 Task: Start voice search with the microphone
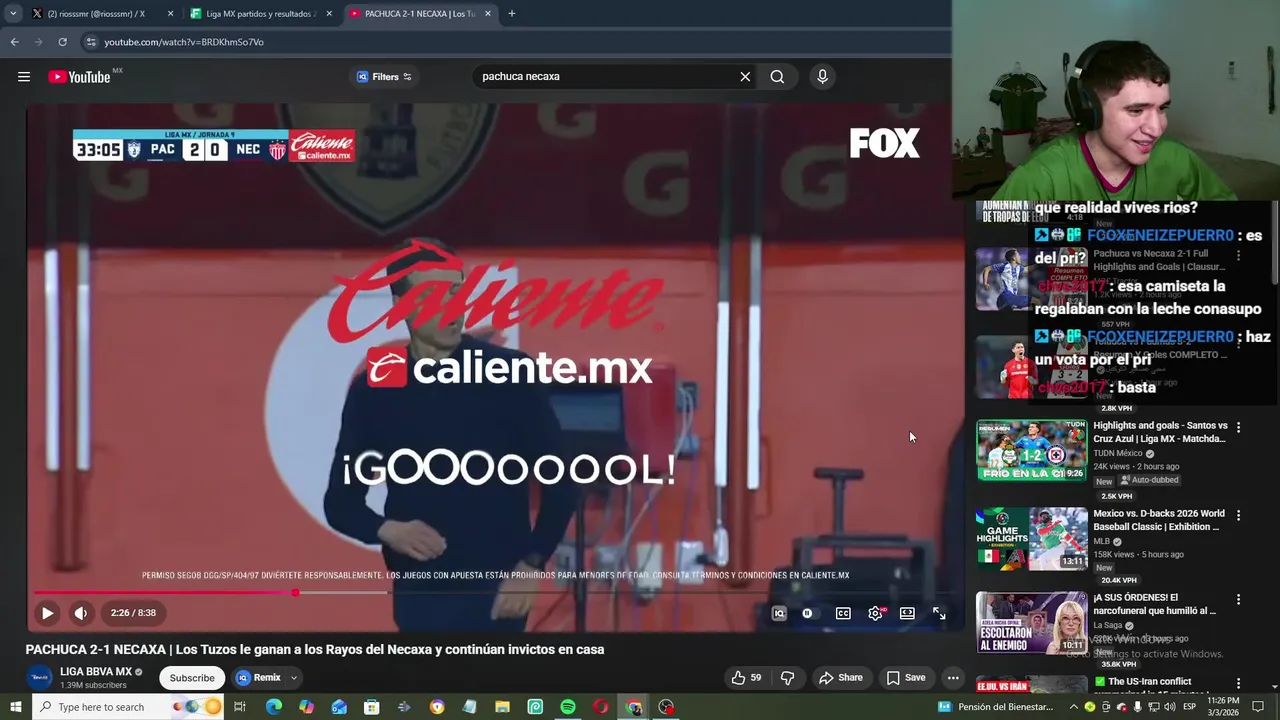[x=822, y=77]
